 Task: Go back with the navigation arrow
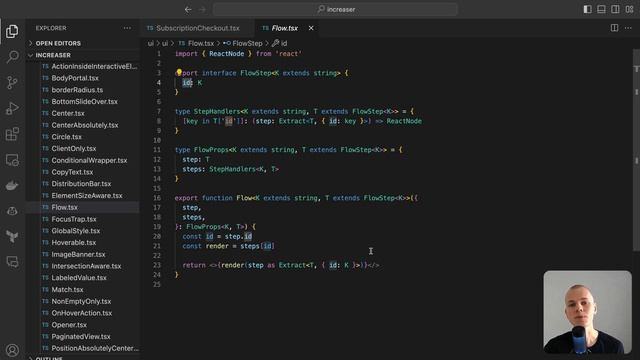(x=188, y=9)
